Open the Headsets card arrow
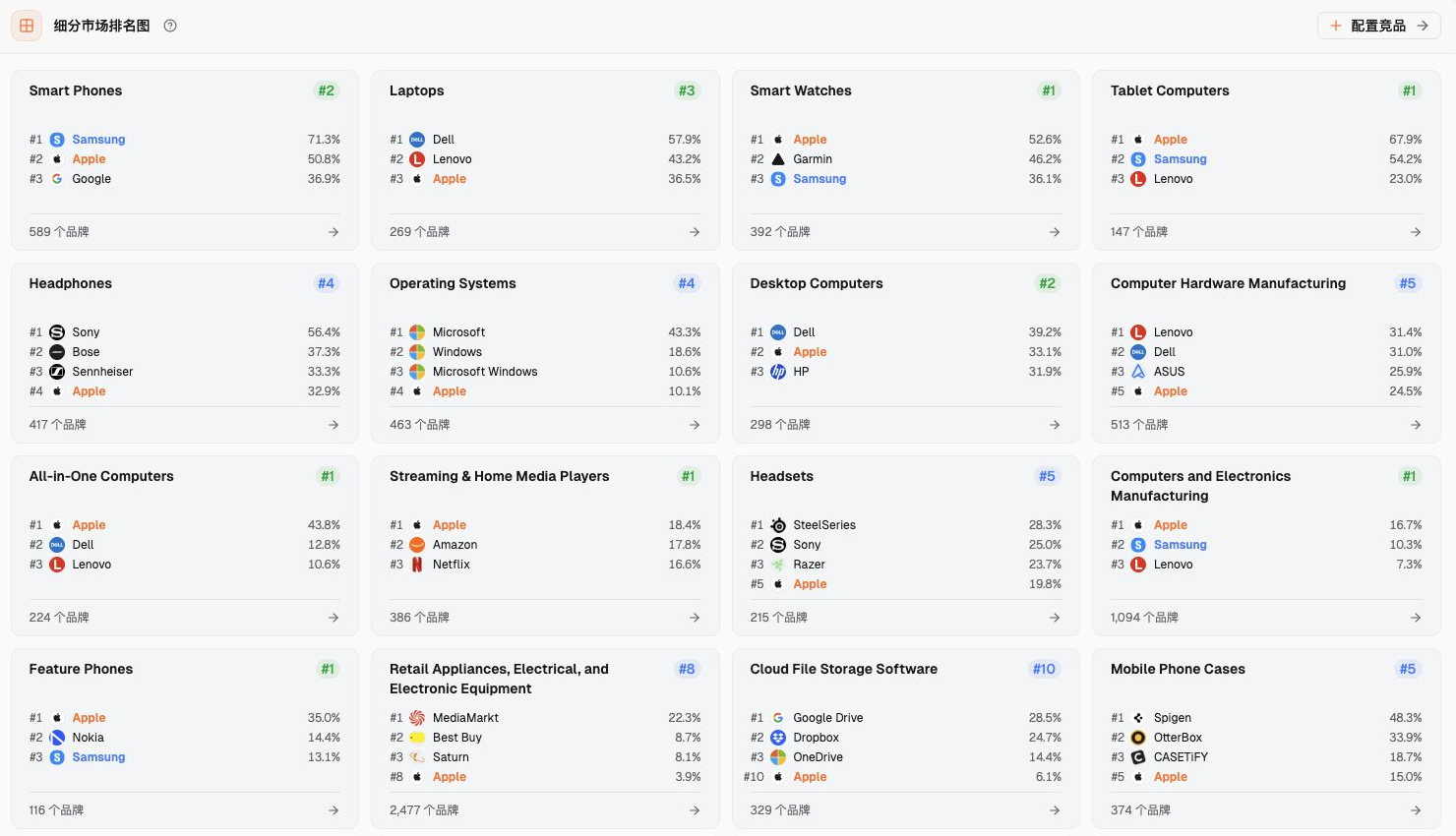The image size is (1456, 836). [1055, 618]
